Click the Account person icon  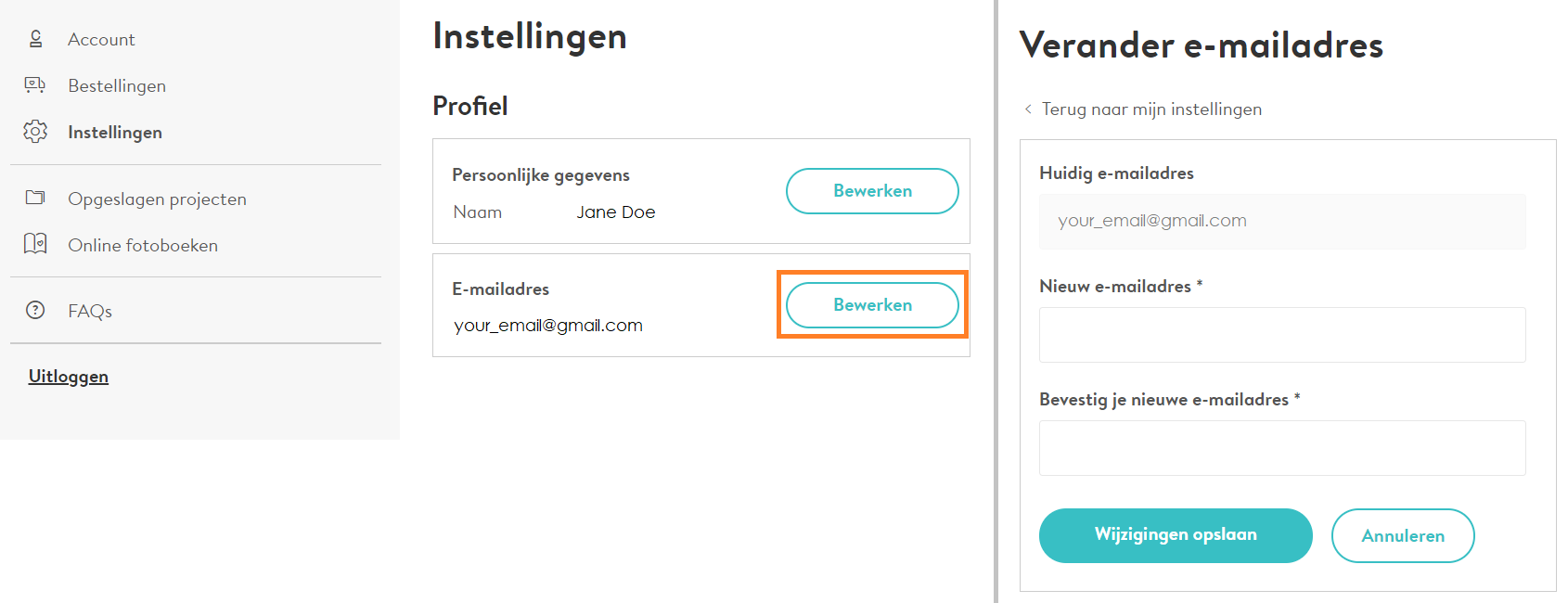35,39
